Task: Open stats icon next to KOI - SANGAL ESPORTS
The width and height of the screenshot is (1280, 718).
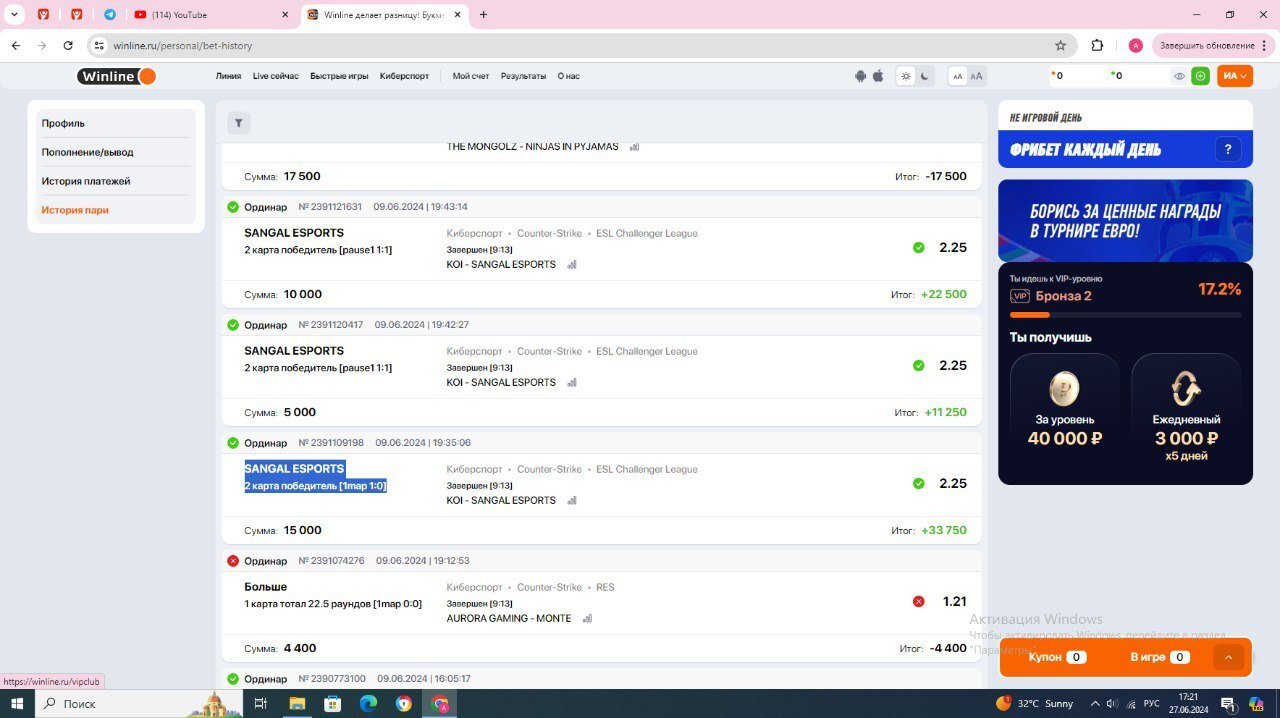Action: [572, 265]
